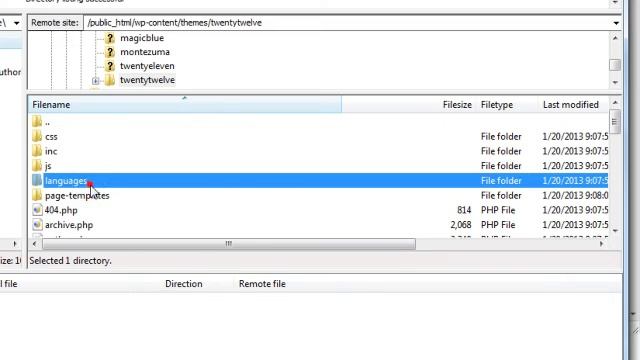Image resolution: width=640 pixels, height=360 pixels.
Task: Click file list vertical scrollbar down arrow
Action: click(x=615, y=231)
